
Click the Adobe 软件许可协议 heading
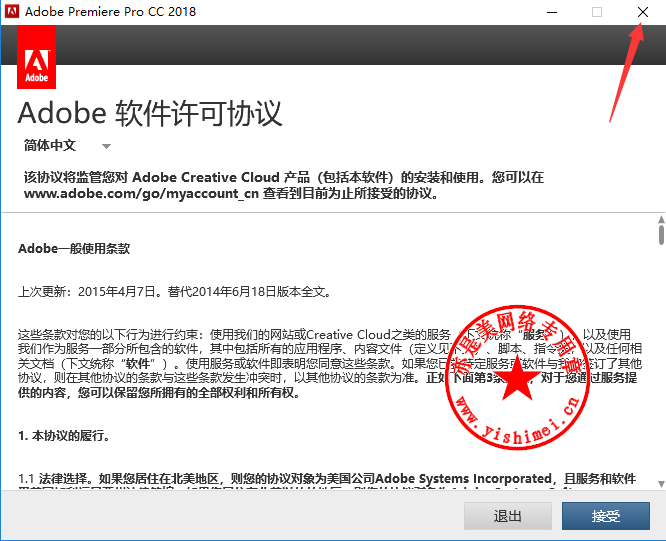(150, 113)
